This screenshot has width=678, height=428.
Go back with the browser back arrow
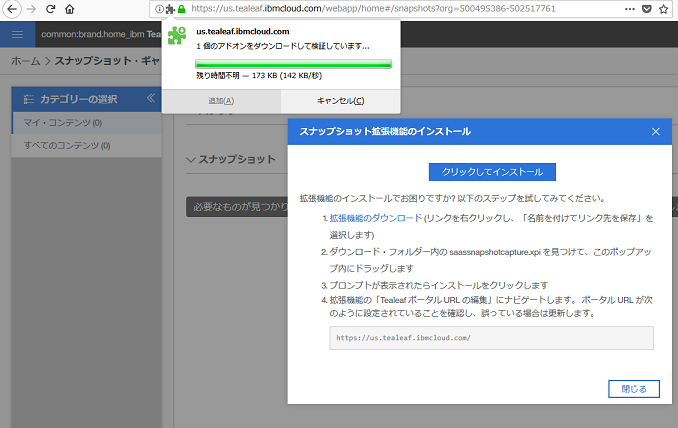tap(12, 9)
